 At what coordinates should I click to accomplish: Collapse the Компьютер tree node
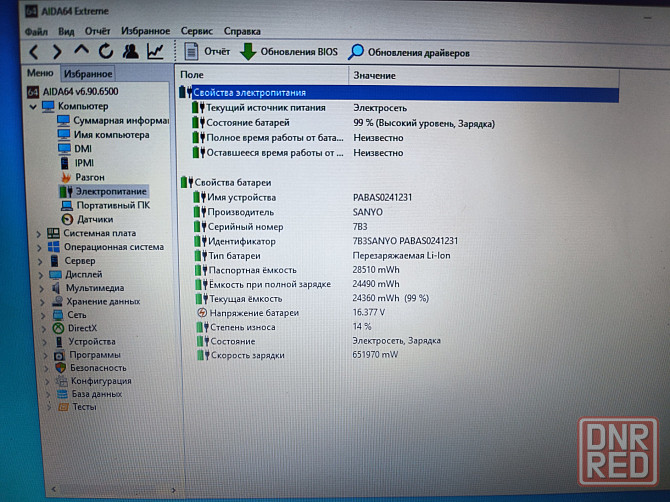click(34, 106)
